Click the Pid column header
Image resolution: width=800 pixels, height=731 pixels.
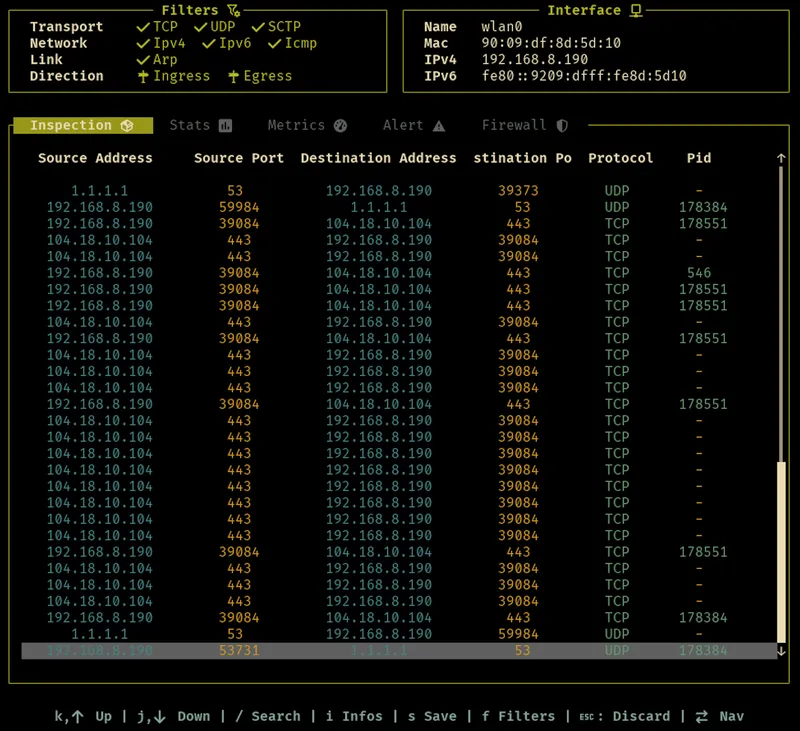[699, 158]
